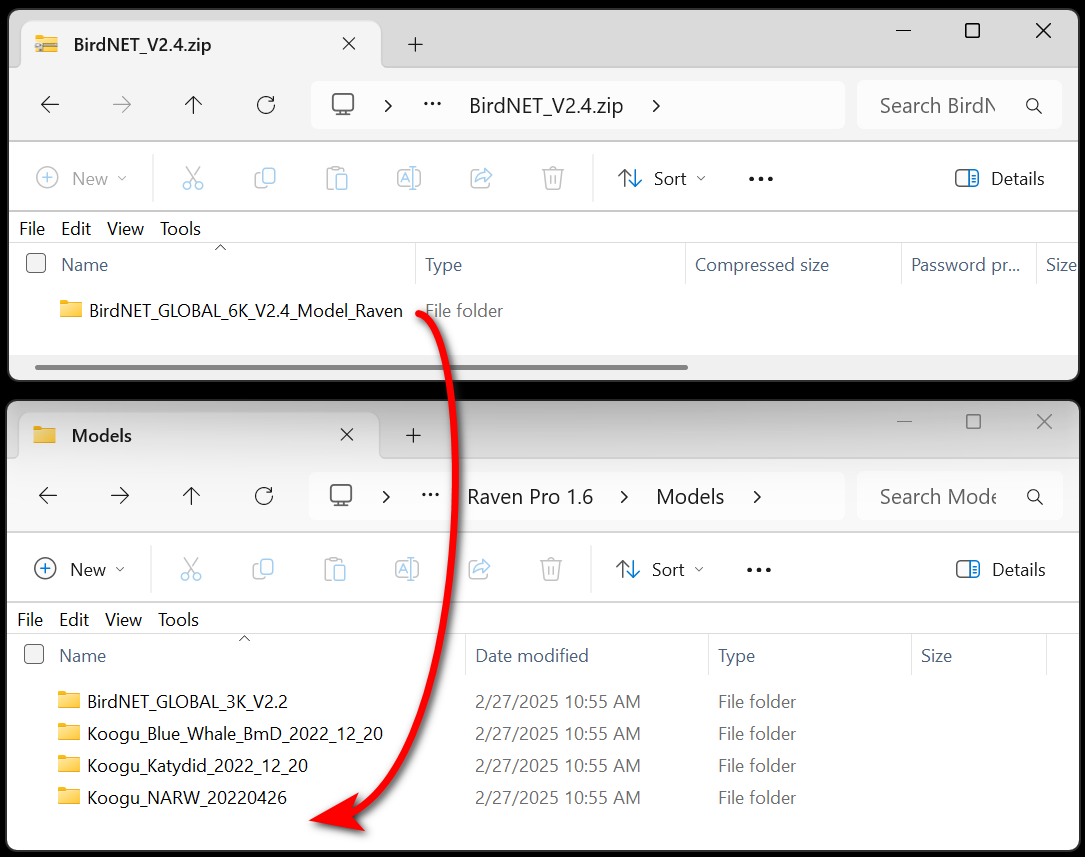This screenshot has height=857, width=1085.
Task: Click horizontal scrollbar in BirdNET_V2.4.zip window
Action: (361, 367)
